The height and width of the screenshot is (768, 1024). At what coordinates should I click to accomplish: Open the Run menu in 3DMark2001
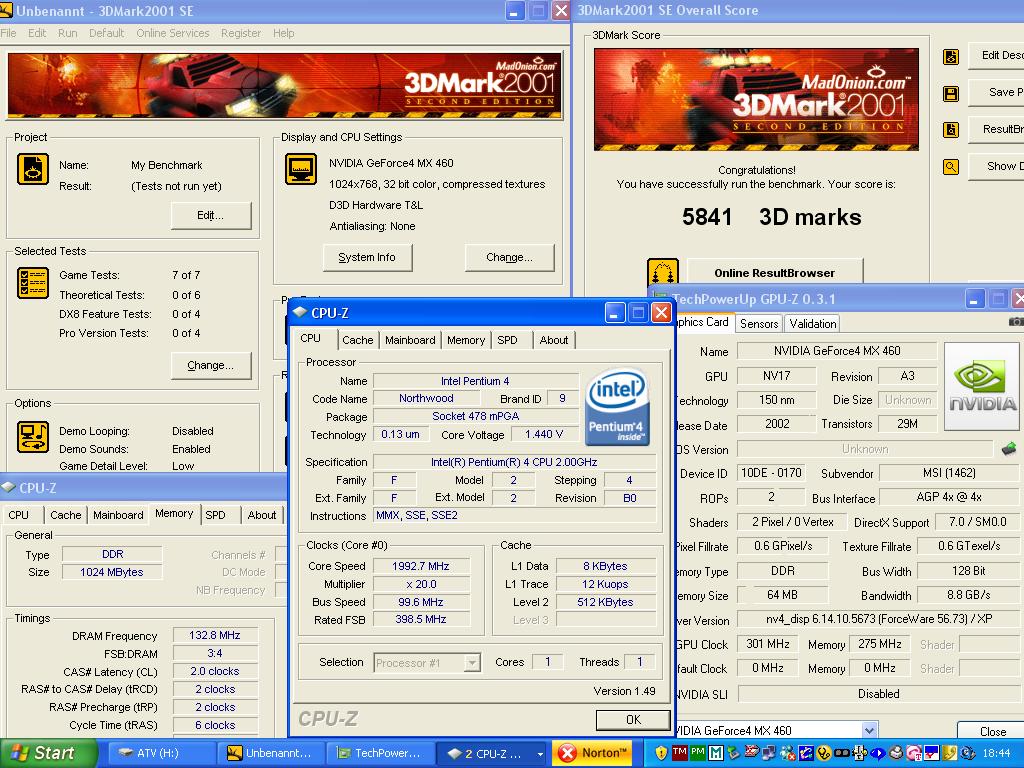(x=67, y=33)
